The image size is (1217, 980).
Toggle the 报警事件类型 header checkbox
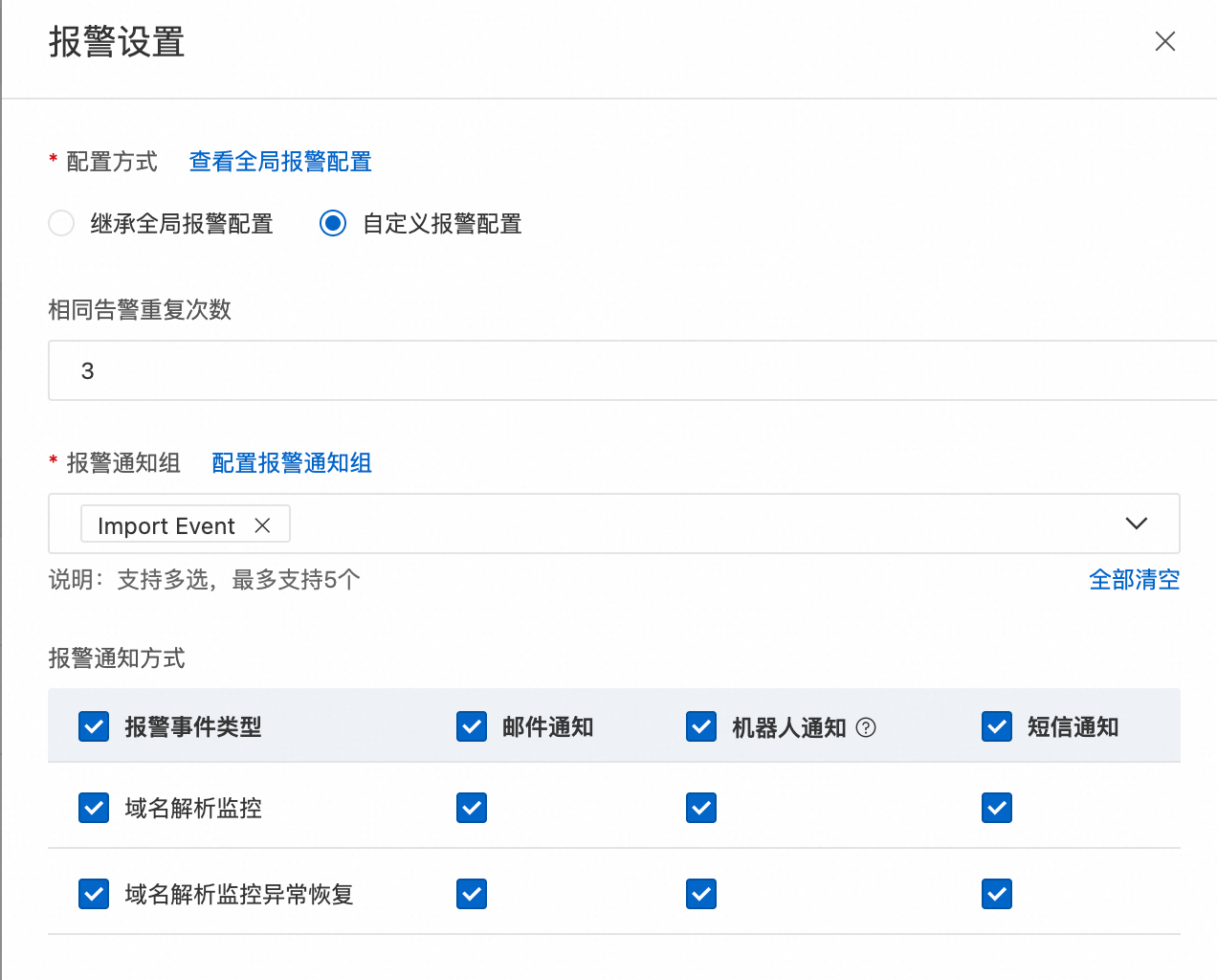(94, 727)
